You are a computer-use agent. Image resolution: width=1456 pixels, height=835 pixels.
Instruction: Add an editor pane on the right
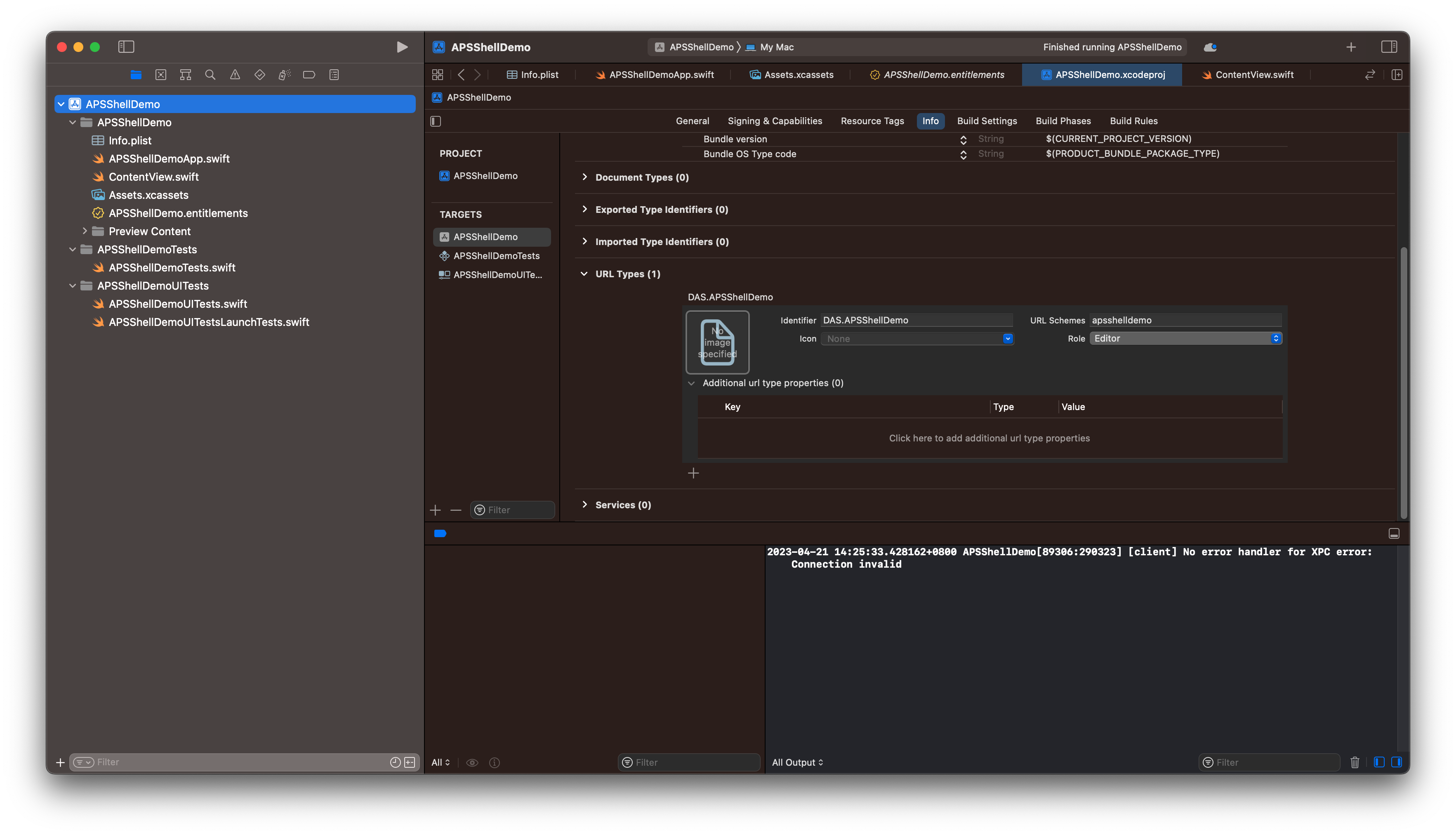click(1397, 75)
